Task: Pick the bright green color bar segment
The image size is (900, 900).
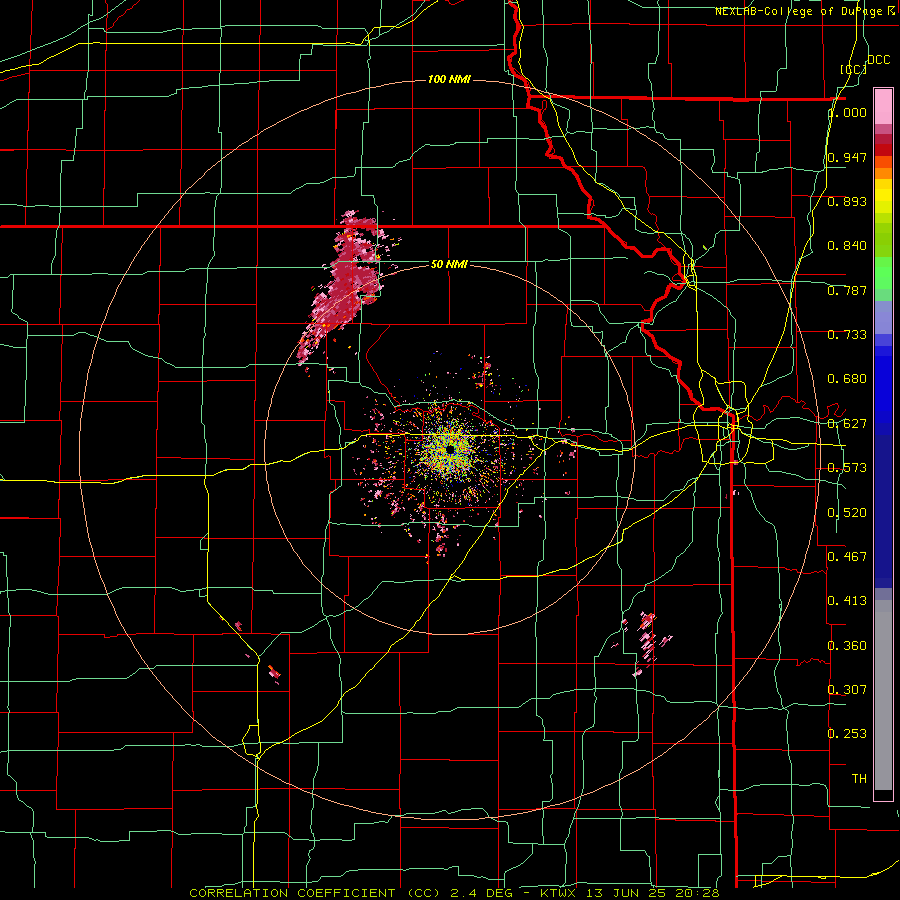Action: click(x=883, y=274)
